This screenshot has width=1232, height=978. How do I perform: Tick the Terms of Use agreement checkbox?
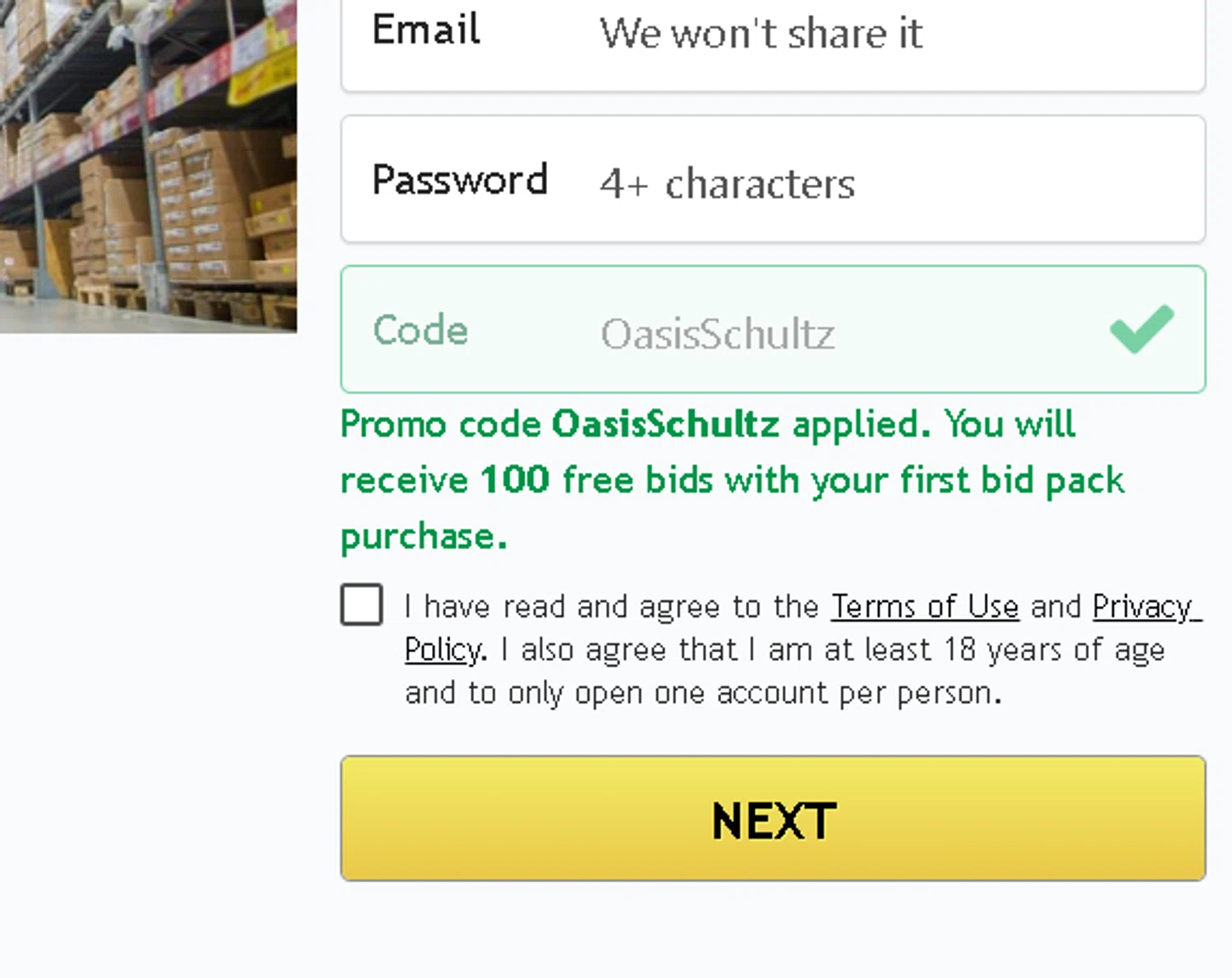coord(362,605)
